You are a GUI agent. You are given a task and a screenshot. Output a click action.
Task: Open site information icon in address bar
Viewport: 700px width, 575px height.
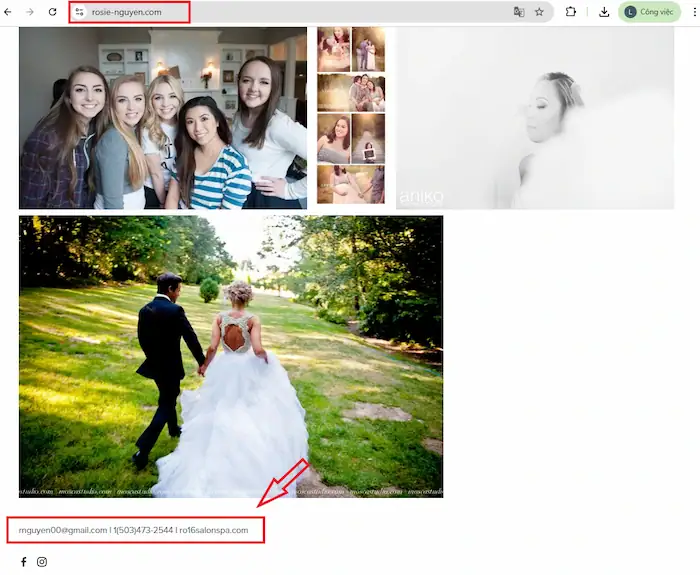coord(80,12)
